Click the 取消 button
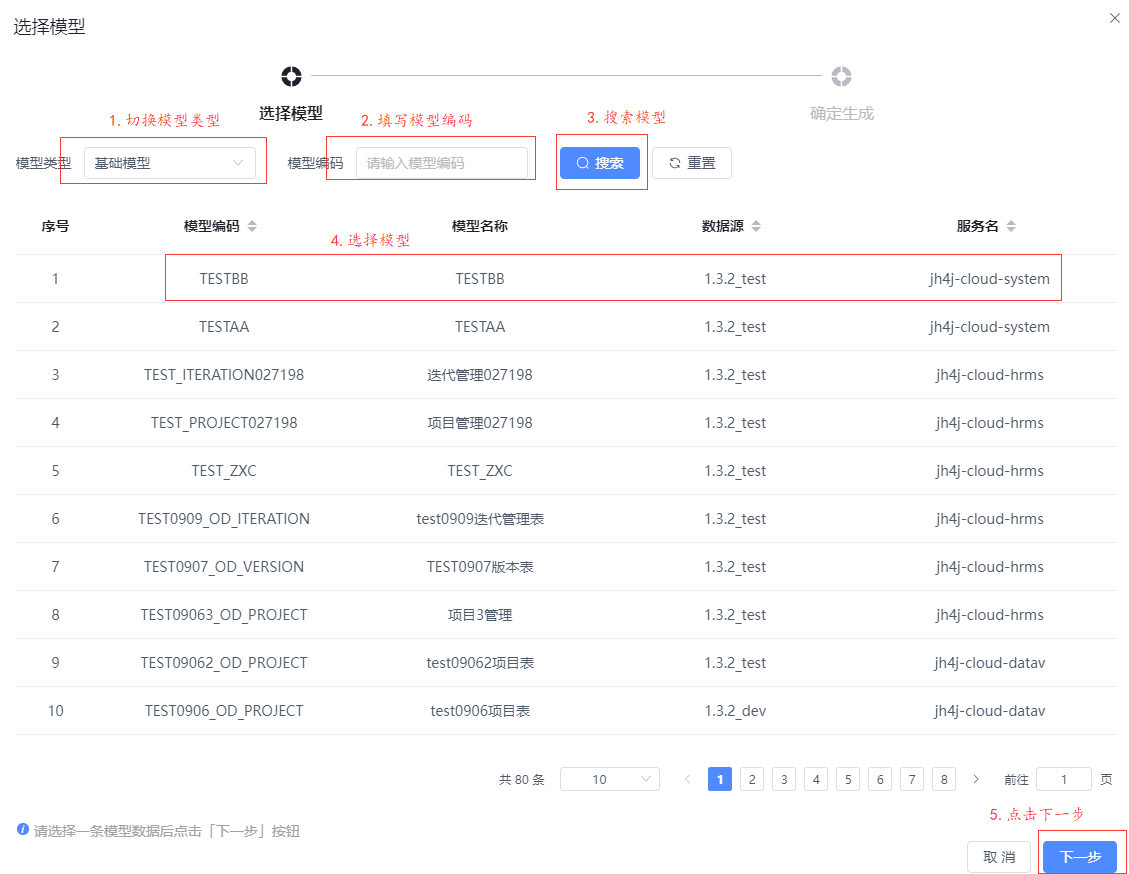The width and height of the screenshot is (1129, 874). coord(999,857)
